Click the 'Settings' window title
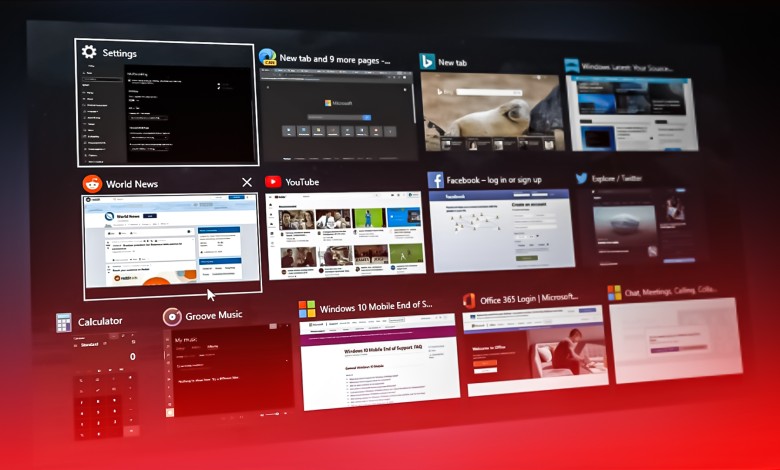 [x=119, y=53]
